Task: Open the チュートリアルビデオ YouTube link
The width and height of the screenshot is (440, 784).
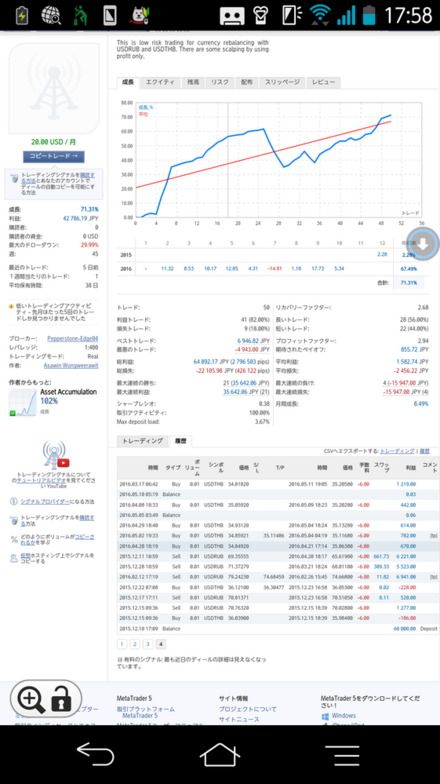Action: pyautogui.click(x=40, y=480)
